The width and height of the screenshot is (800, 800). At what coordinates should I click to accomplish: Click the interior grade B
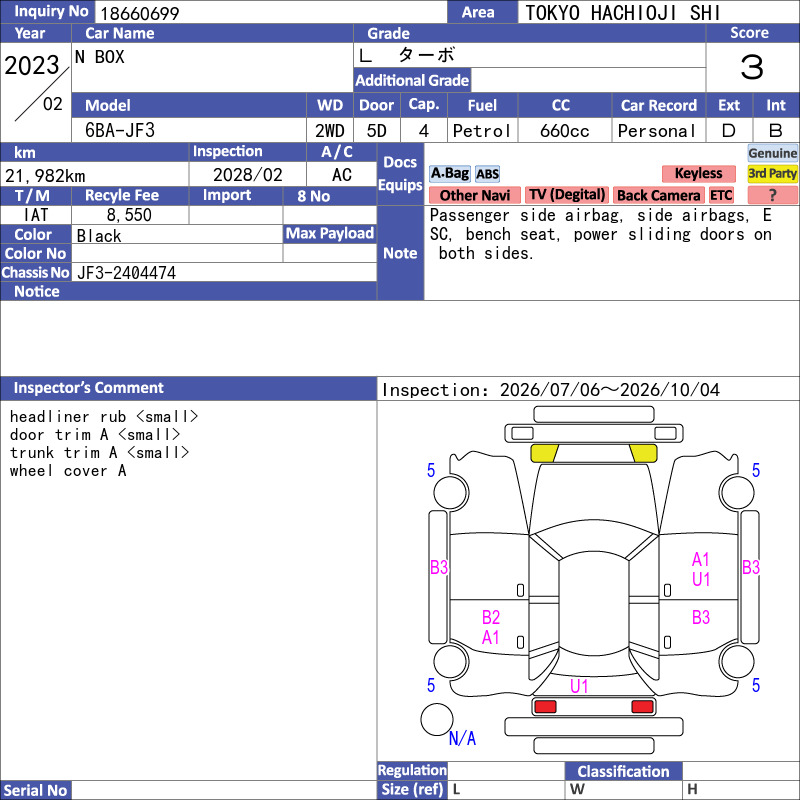(776, 131)
